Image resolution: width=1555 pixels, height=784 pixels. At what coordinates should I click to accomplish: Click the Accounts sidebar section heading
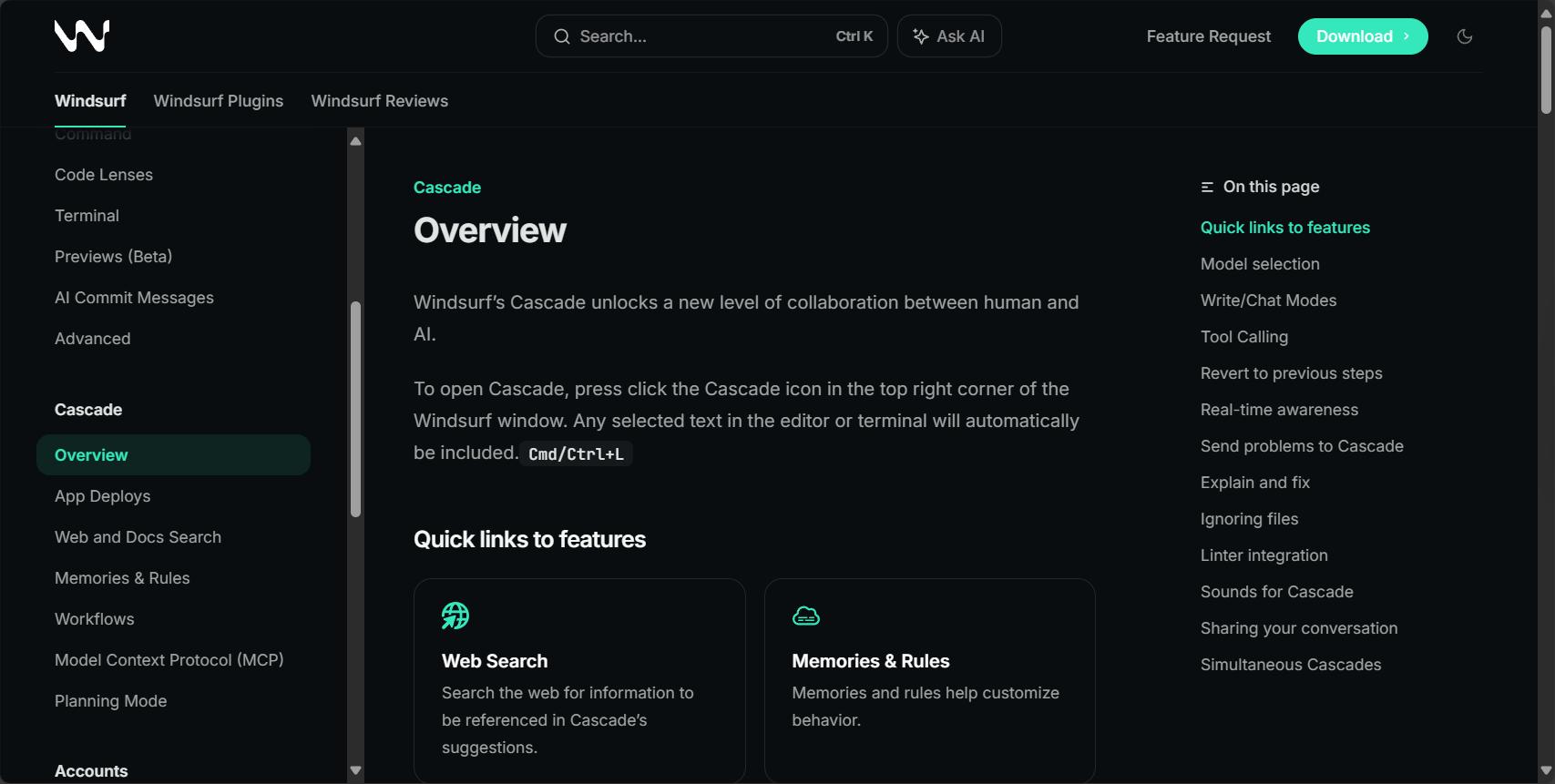pos(91,771)
